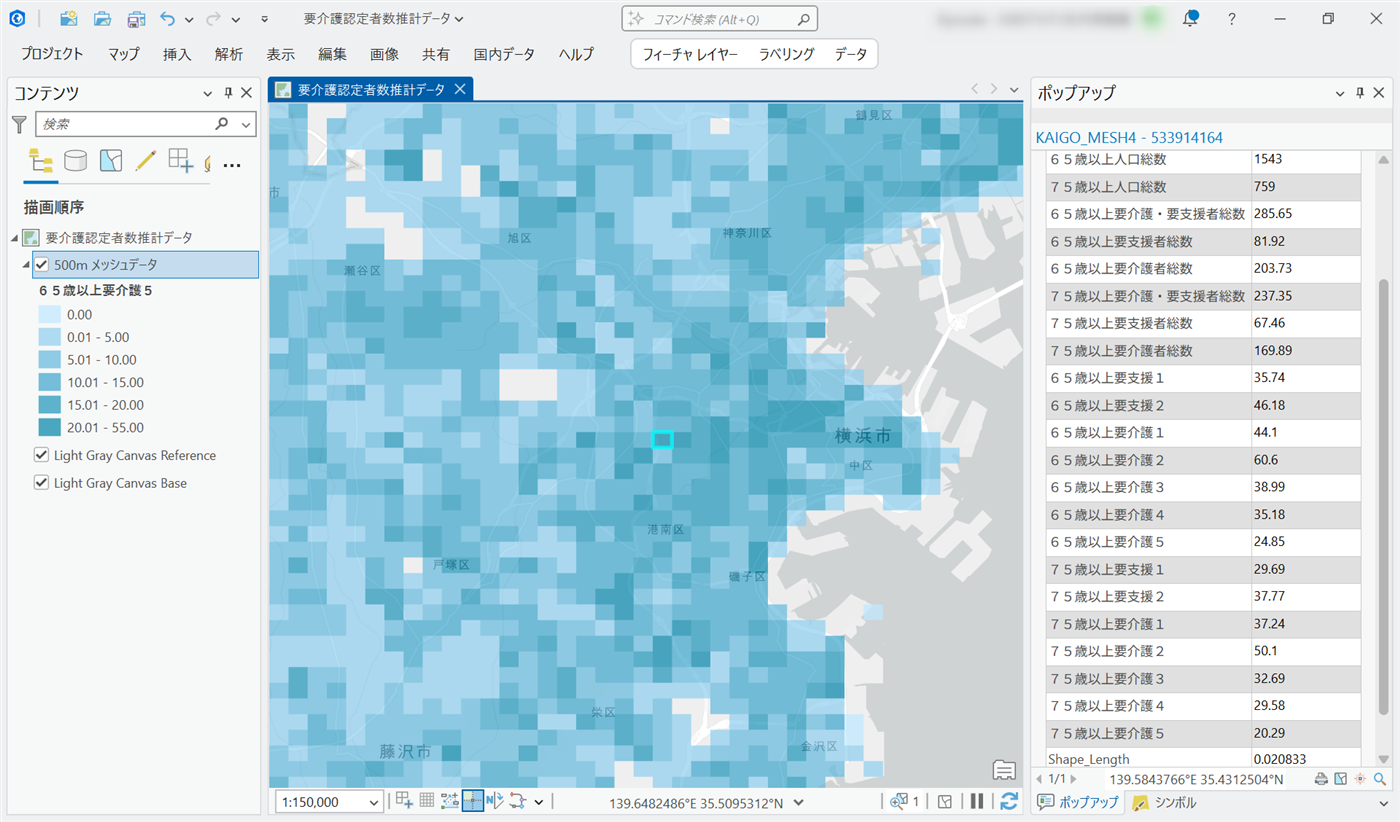
Task: Click the 20.01 - 55.00 legend color swatch
Action: [x=49, y=428]
